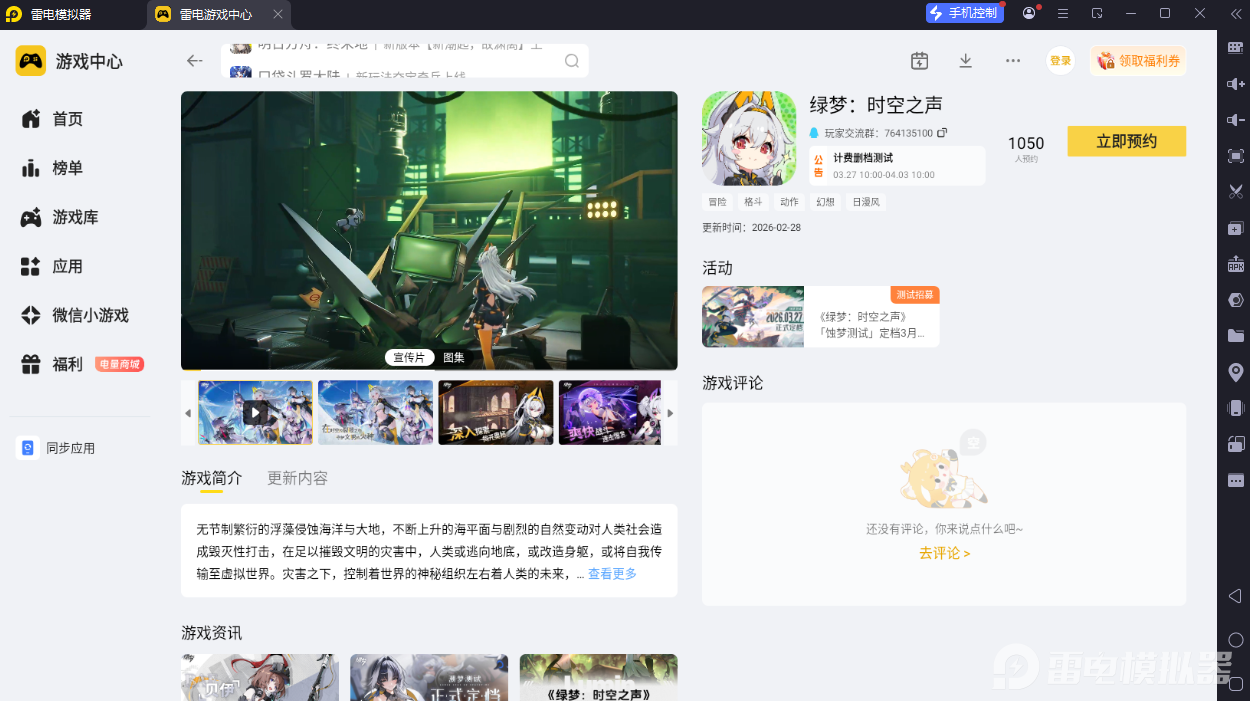This screenshot has height=701, width=1250.
Task: Click the screen rotate toggle in sidebar
Action: (x=1235, y=444)
